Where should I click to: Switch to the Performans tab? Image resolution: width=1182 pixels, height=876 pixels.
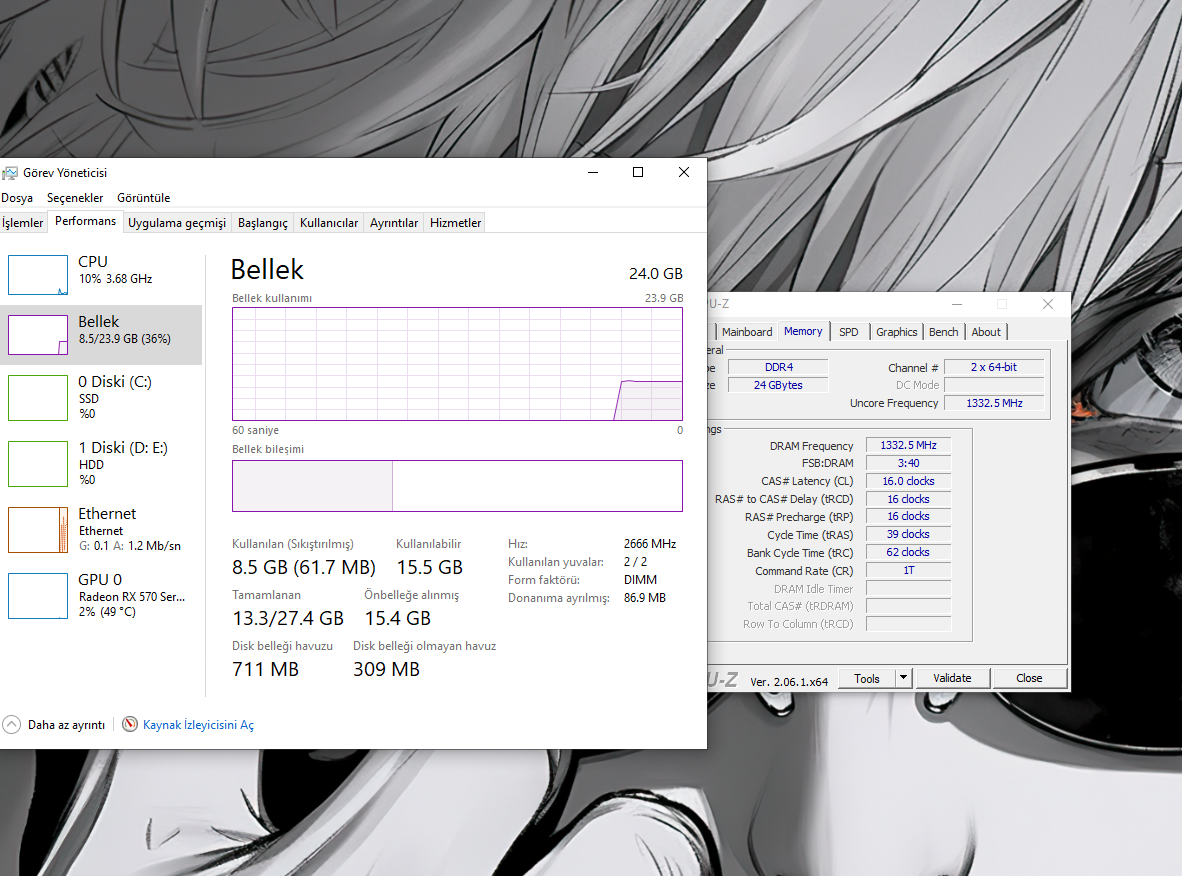85,221
